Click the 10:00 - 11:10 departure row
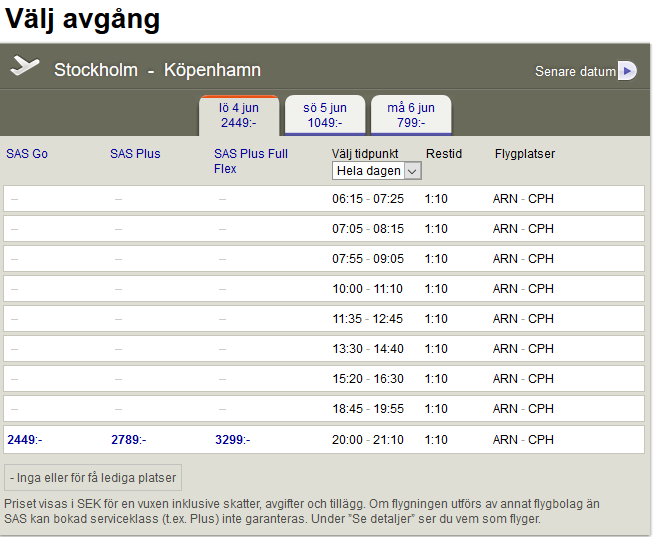The image size is (655, 537). [367, 289]
